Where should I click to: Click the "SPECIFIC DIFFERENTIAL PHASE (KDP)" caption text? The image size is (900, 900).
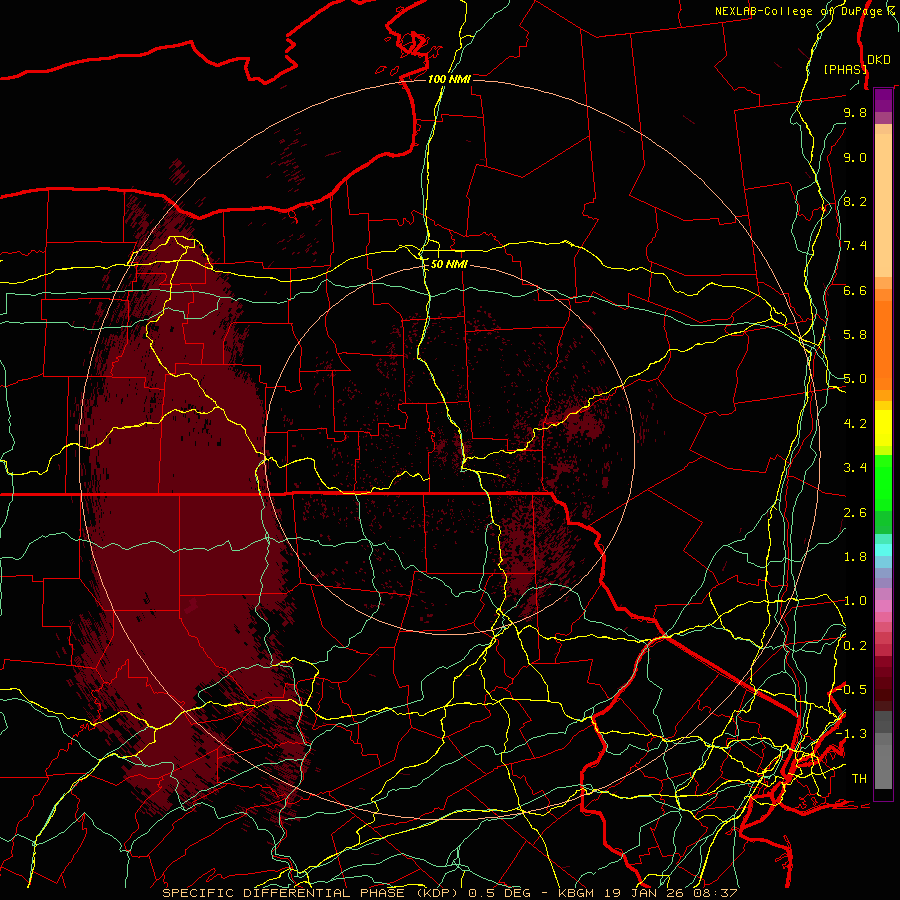[x=311, y=893]
